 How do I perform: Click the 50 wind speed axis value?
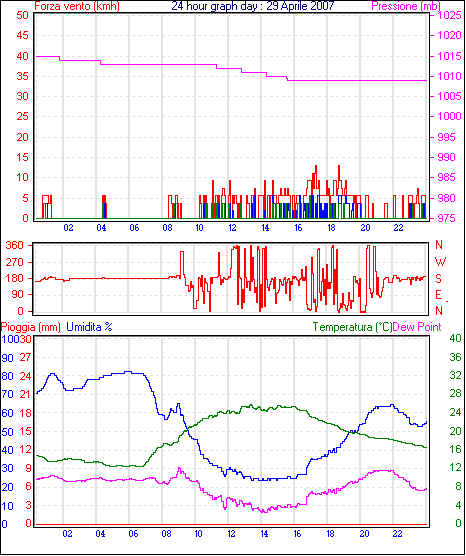22,15
